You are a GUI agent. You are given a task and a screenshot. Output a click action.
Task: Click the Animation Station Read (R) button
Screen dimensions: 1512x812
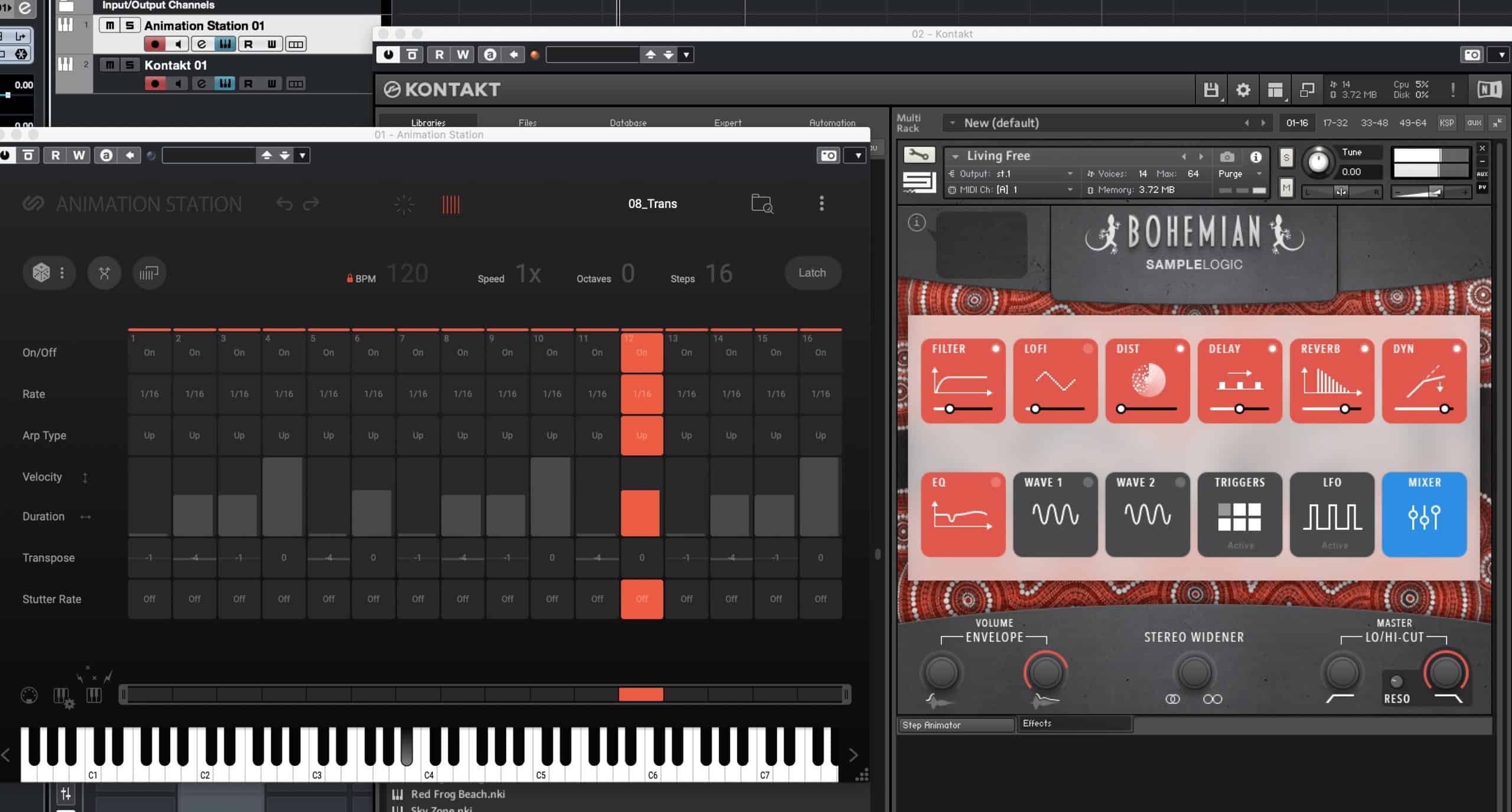point(56,155)
